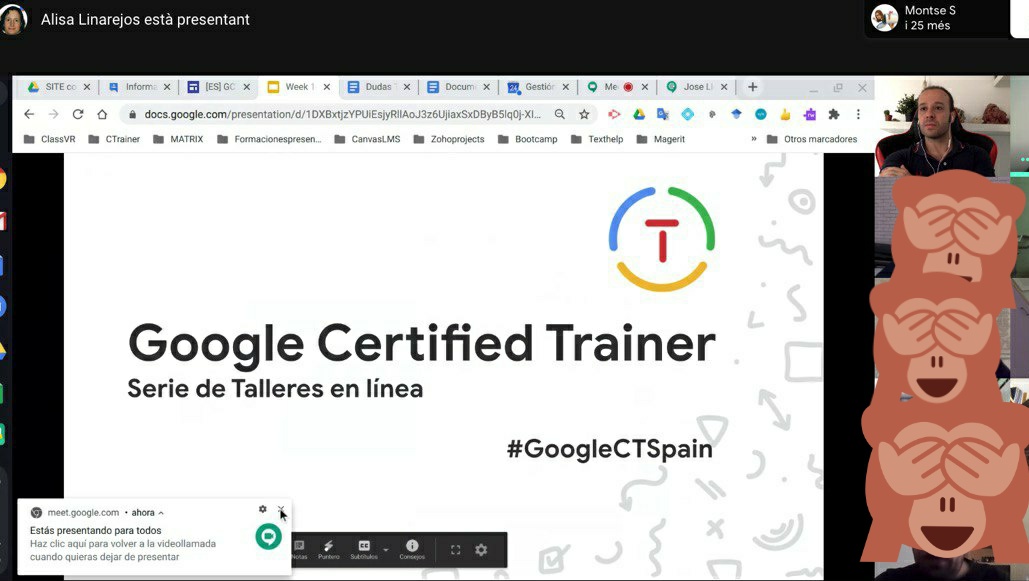The width and height of the screenshot is (1029, 581).
Task: Collapse the notification with the ahora chevron
Action: pyautogui.click(x=161, y=513)
